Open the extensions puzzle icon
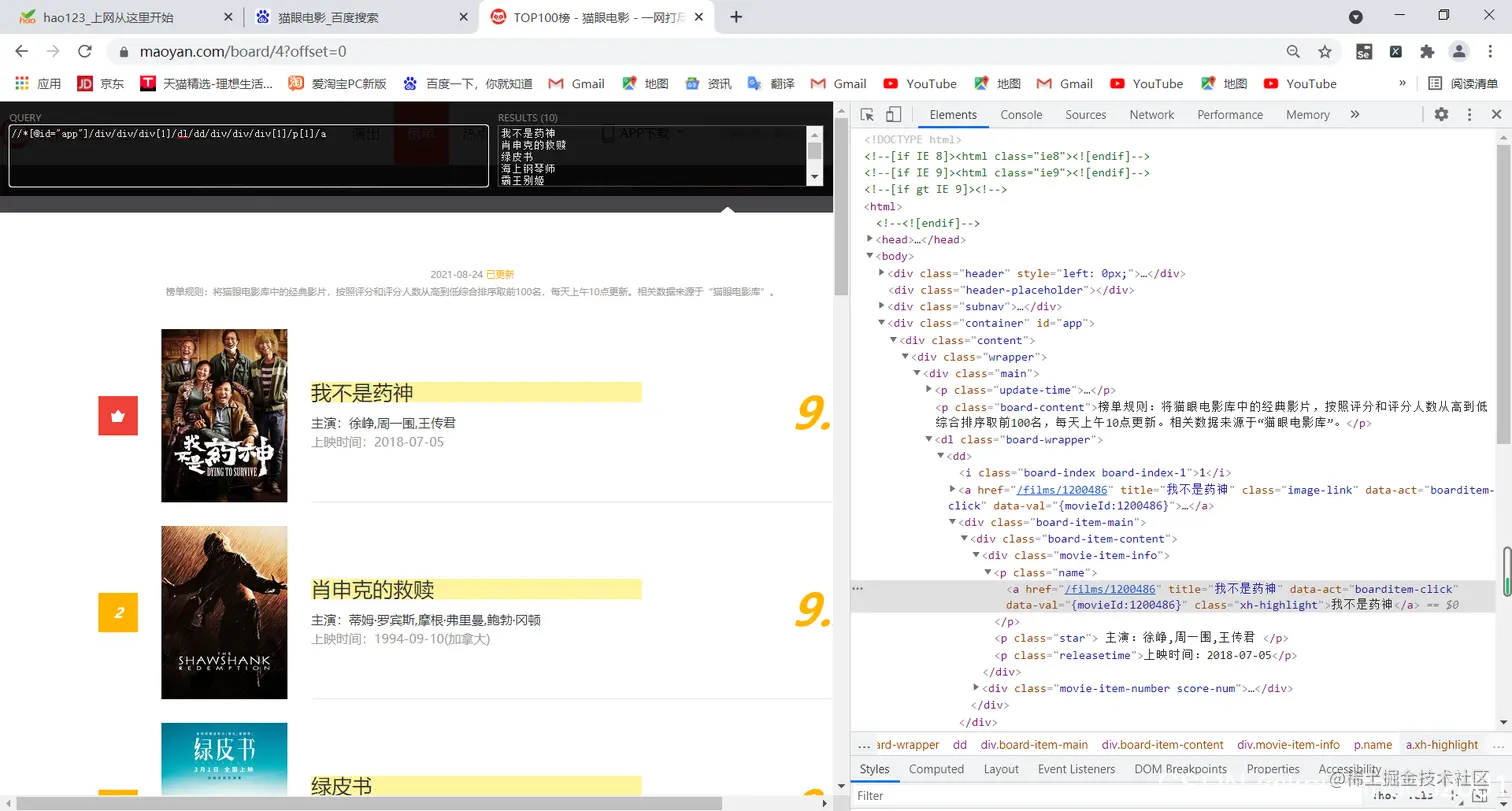 1427,51
